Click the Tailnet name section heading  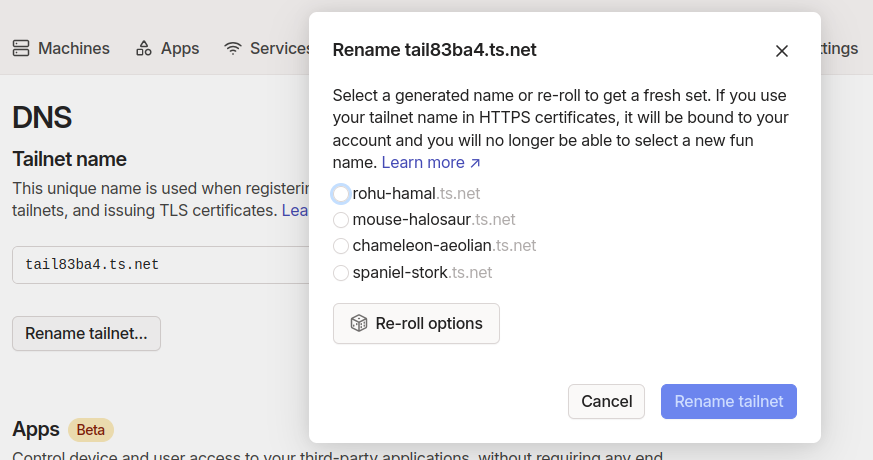coord(70,159)
